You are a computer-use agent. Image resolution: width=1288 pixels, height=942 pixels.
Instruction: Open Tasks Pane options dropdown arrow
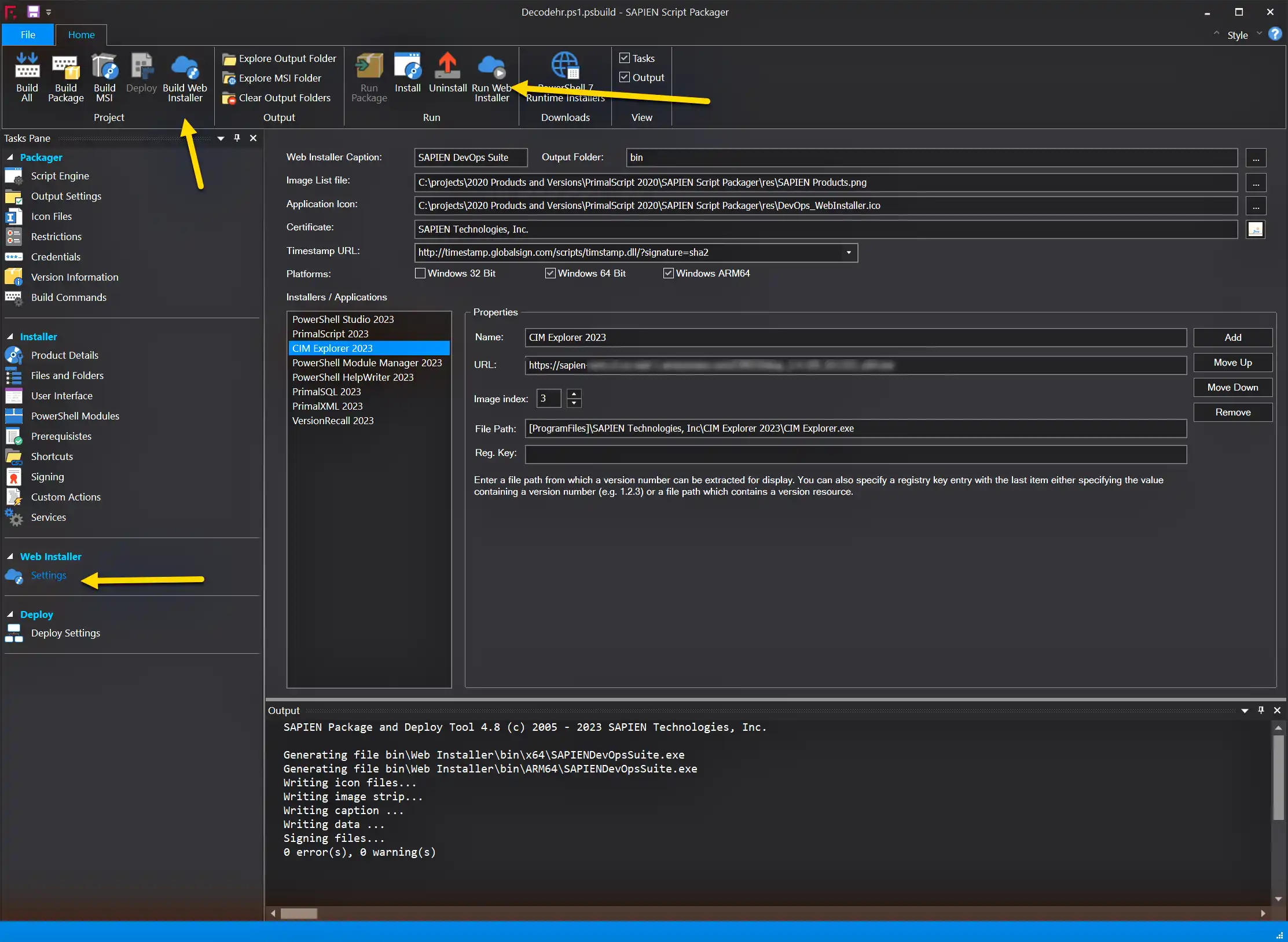(221, 138)
